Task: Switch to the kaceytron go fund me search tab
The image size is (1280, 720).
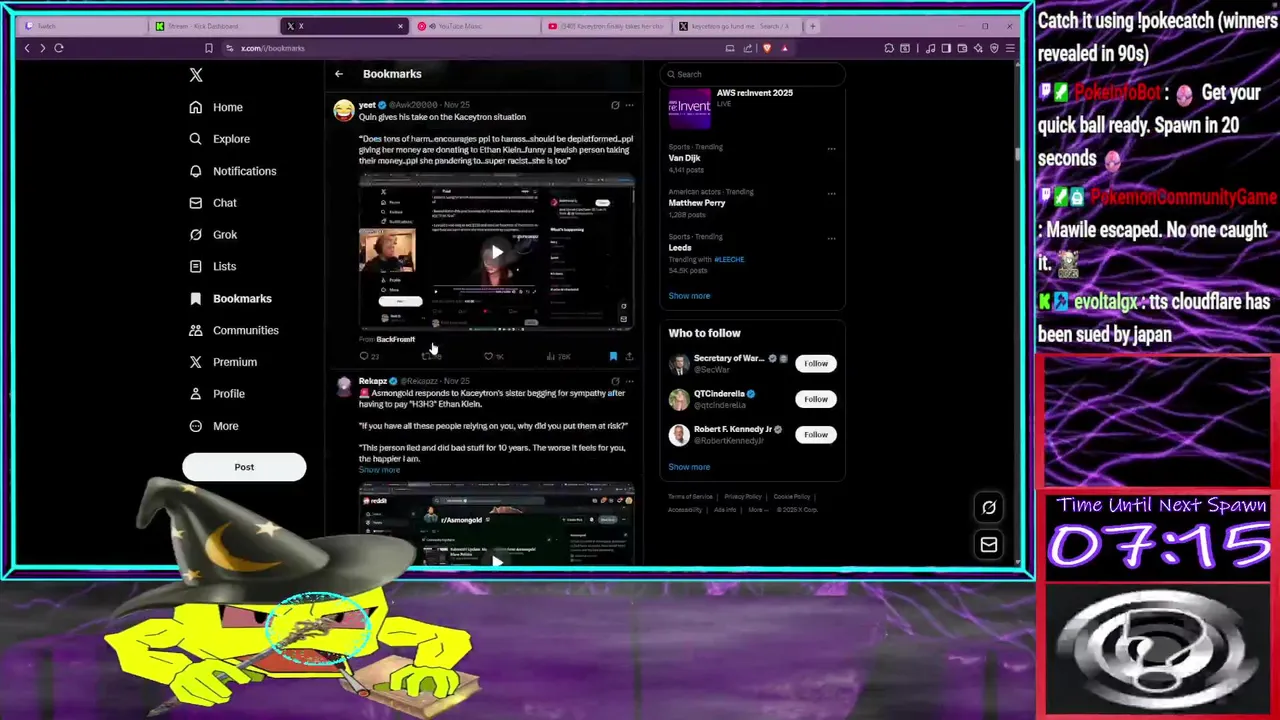Action: (737, 26)
